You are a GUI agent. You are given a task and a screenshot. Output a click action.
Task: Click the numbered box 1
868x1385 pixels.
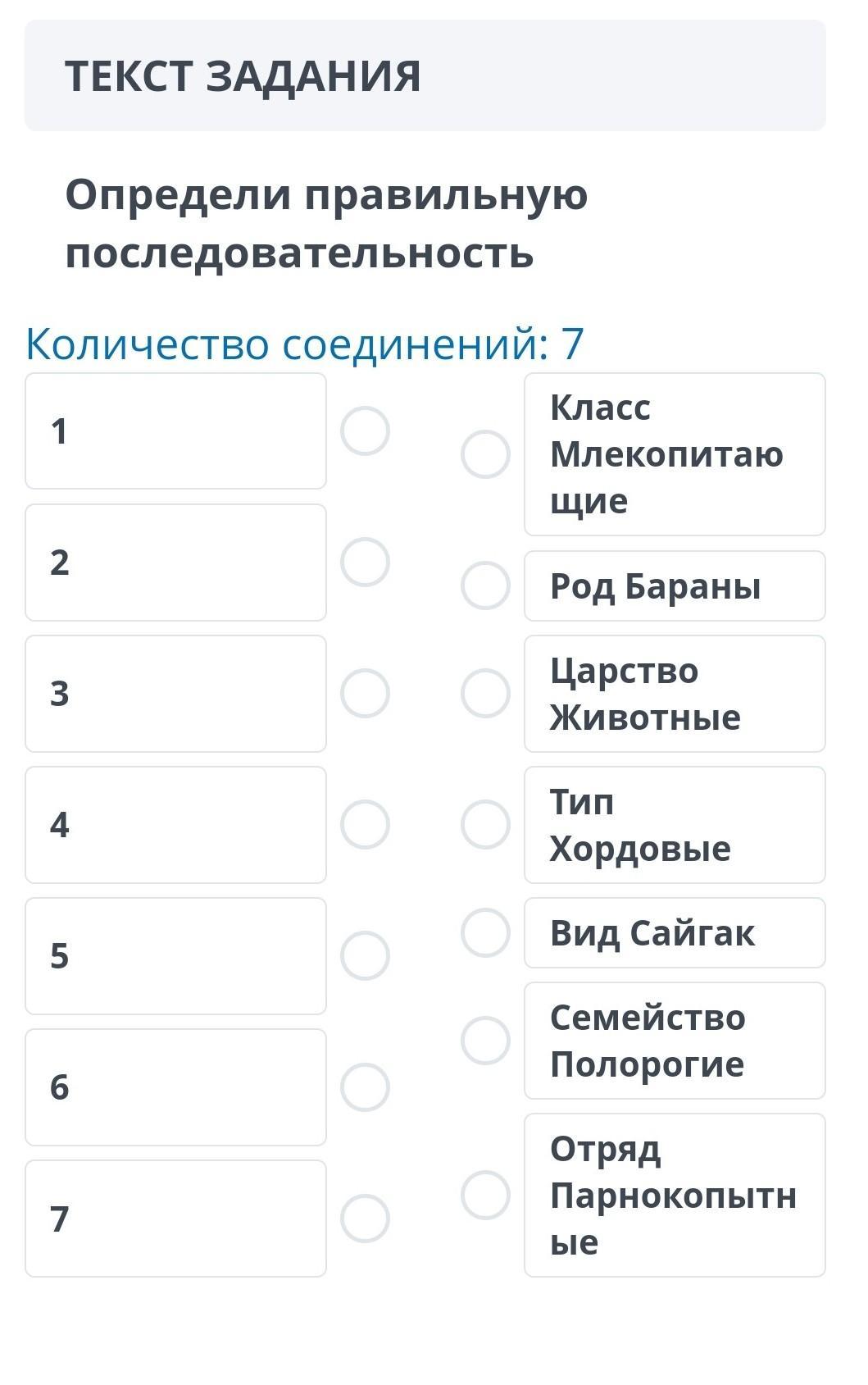point(175,431)
